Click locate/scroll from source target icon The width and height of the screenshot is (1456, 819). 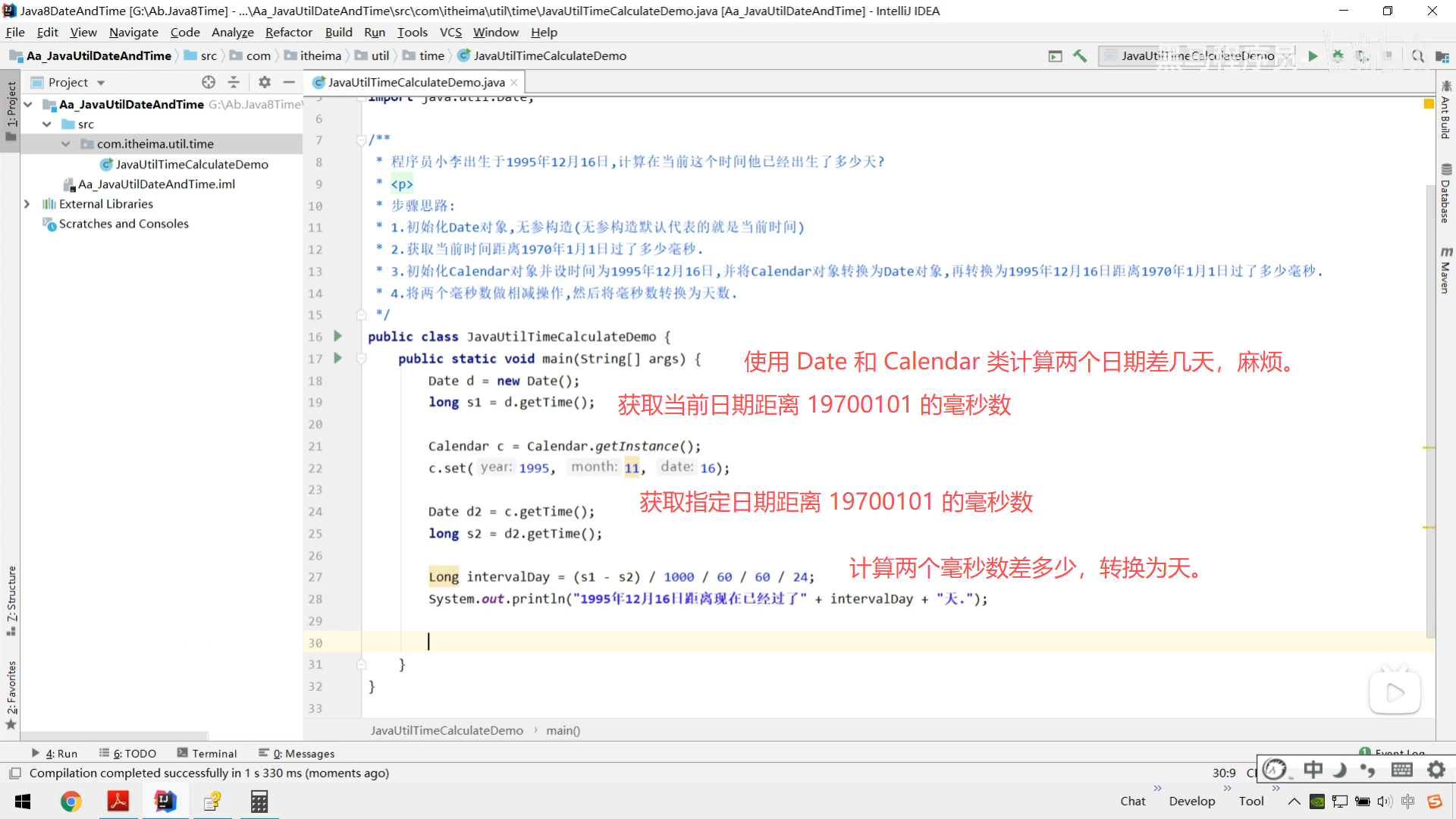pos(209,82)
